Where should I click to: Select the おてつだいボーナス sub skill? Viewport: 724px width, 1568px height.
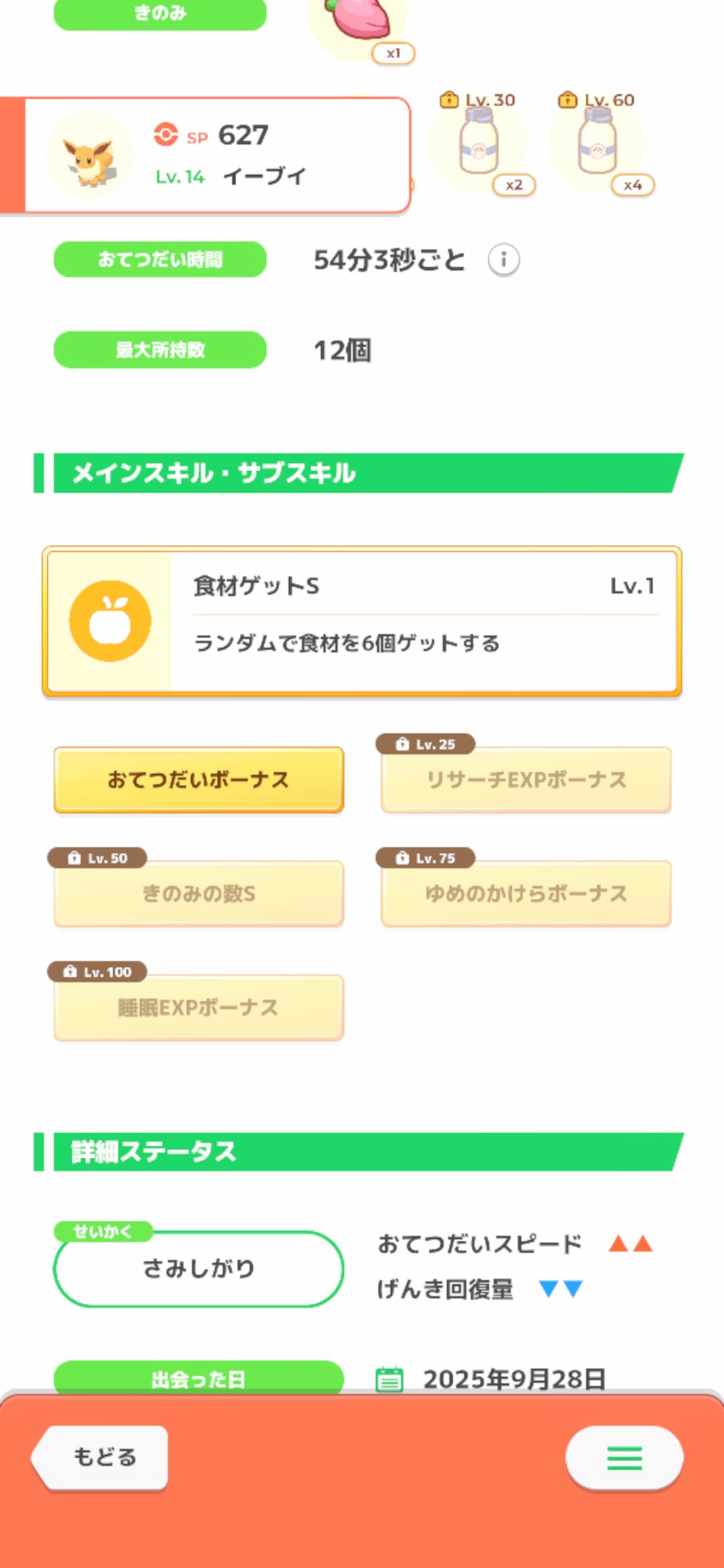[x=198, y=780]
